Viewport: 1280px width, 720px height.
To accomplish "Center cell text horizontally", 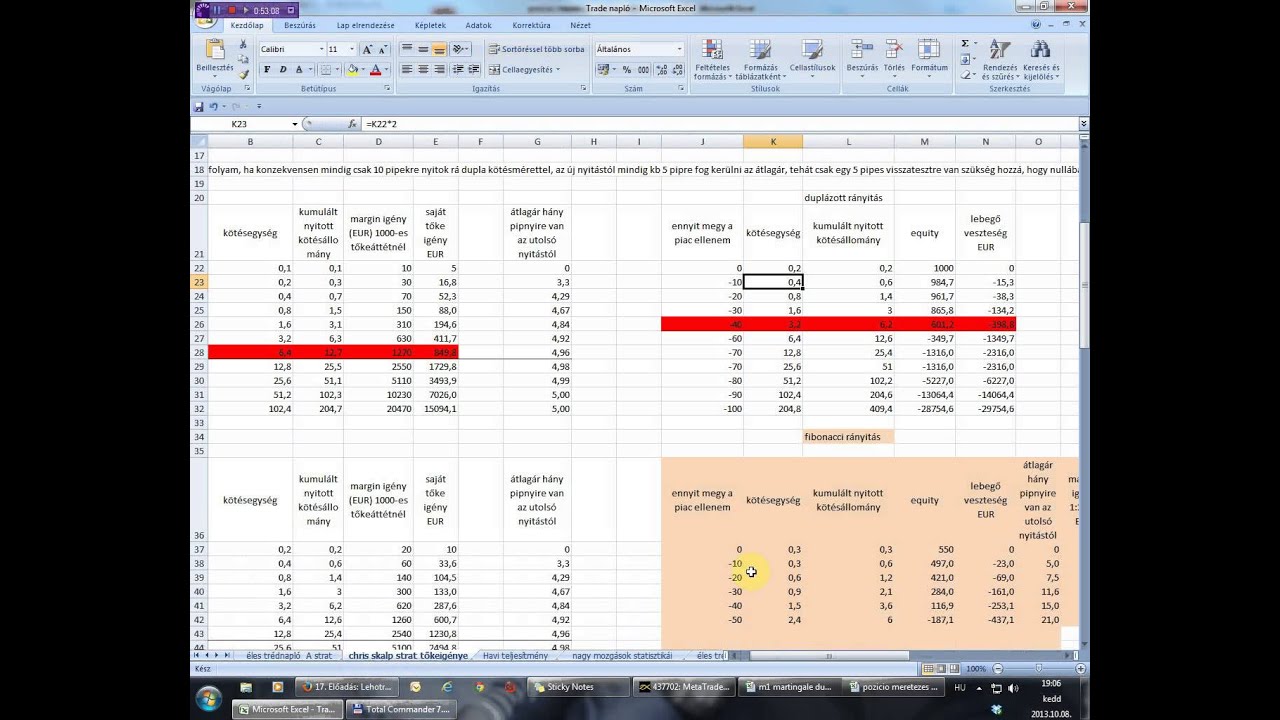I will (x=423, y=70).
